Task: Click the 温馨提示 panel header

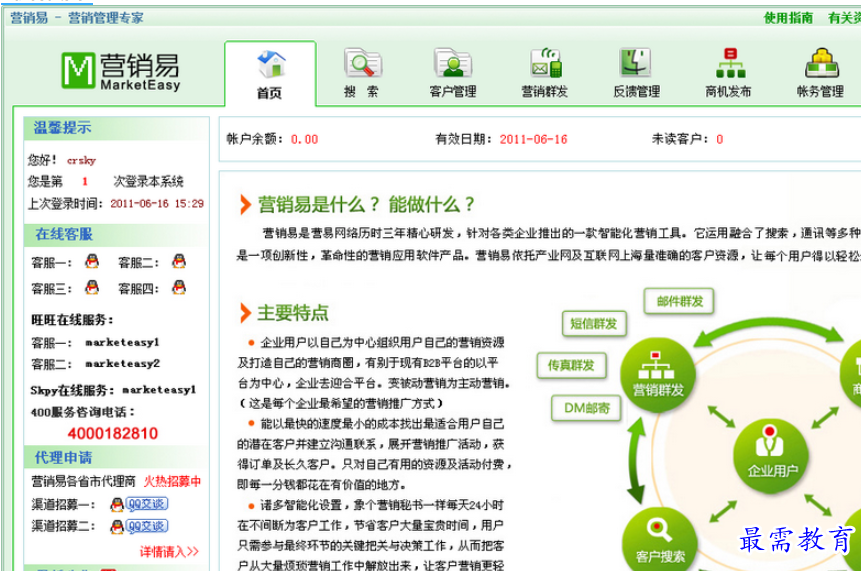Action: (116, 128)
